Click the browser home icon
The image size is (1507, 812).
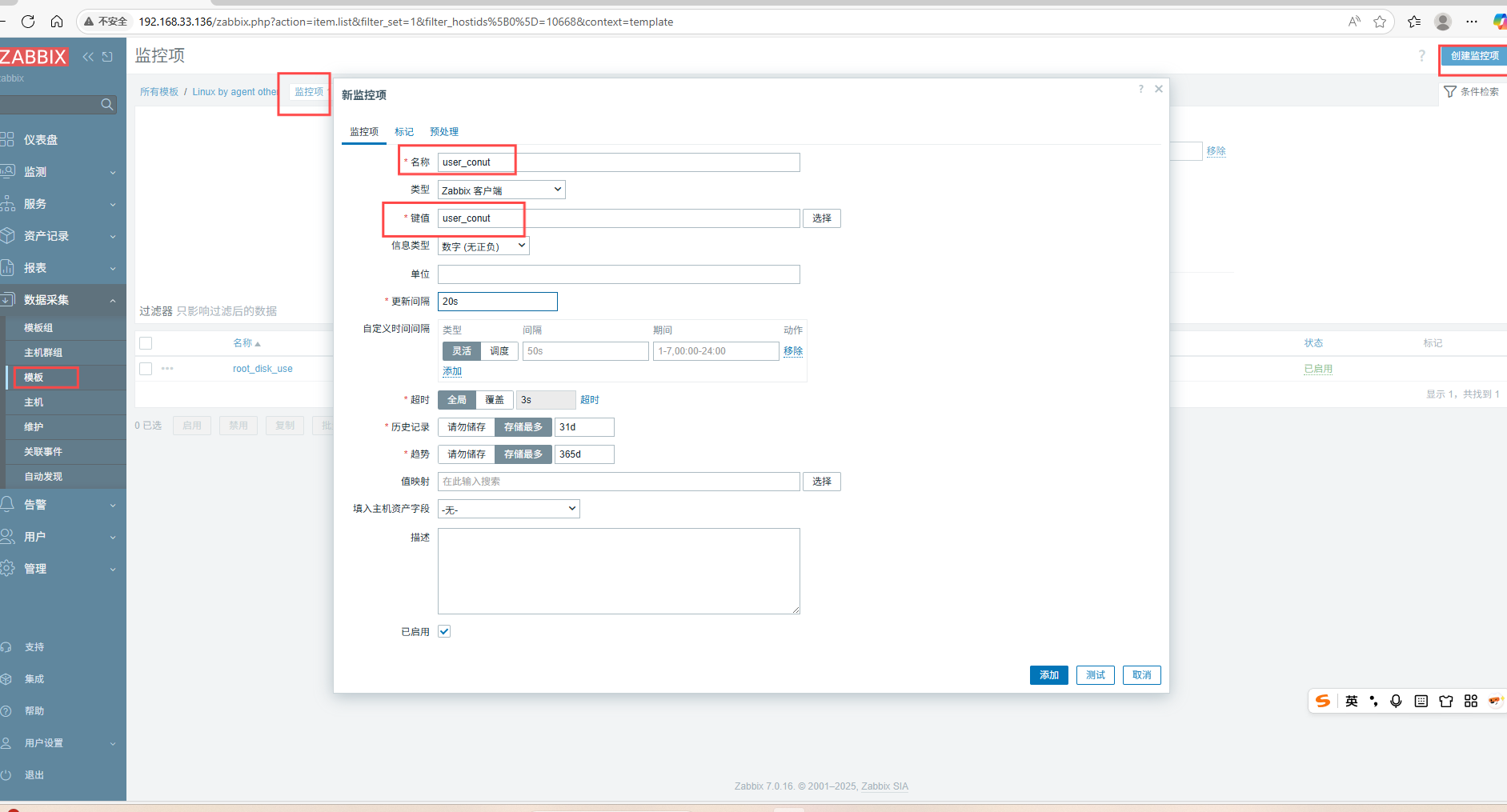[57, 22]
